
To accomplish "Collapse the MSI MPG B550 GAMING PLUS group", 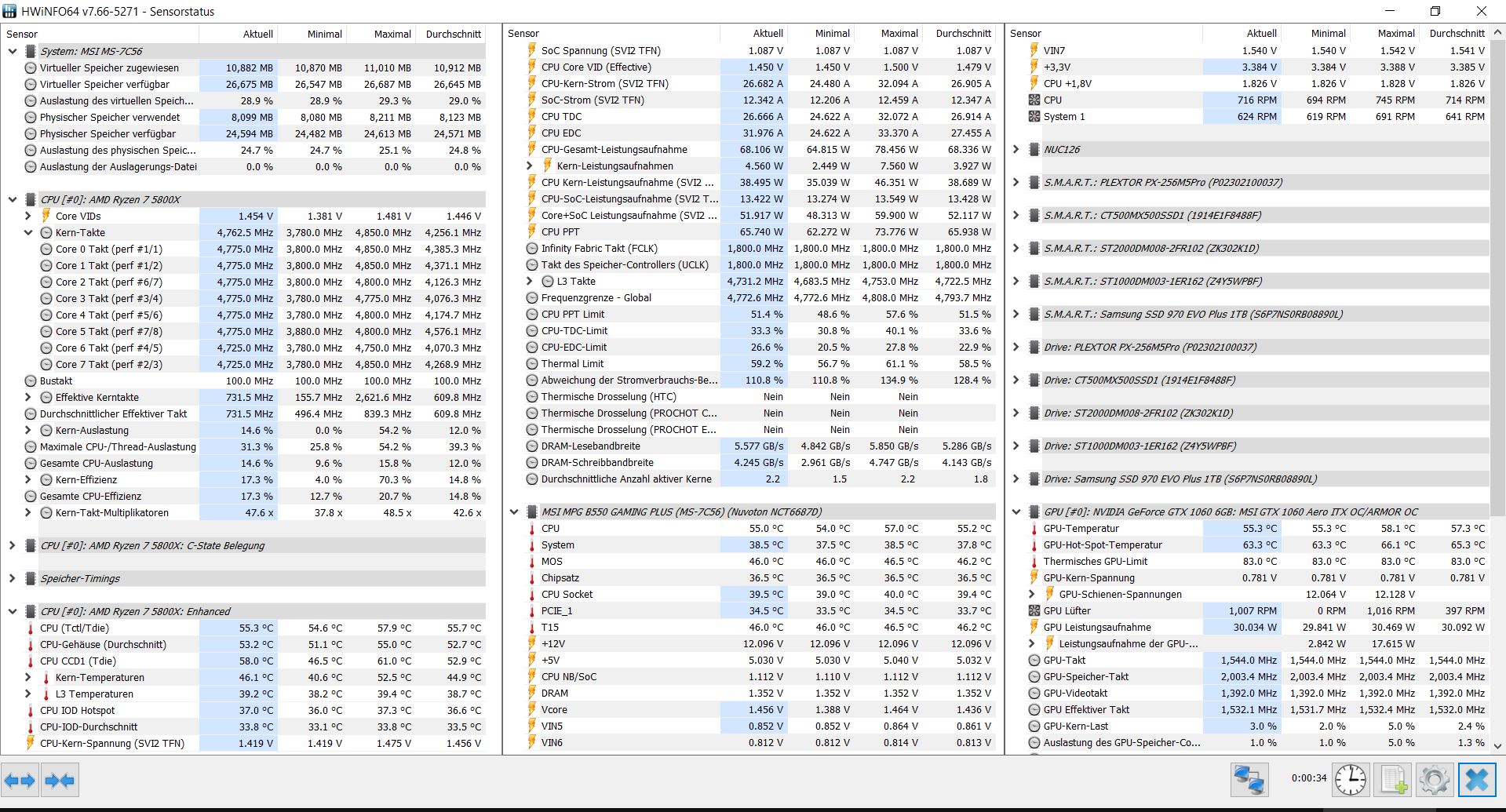I will pyautogui.click(x=514, y=512).
